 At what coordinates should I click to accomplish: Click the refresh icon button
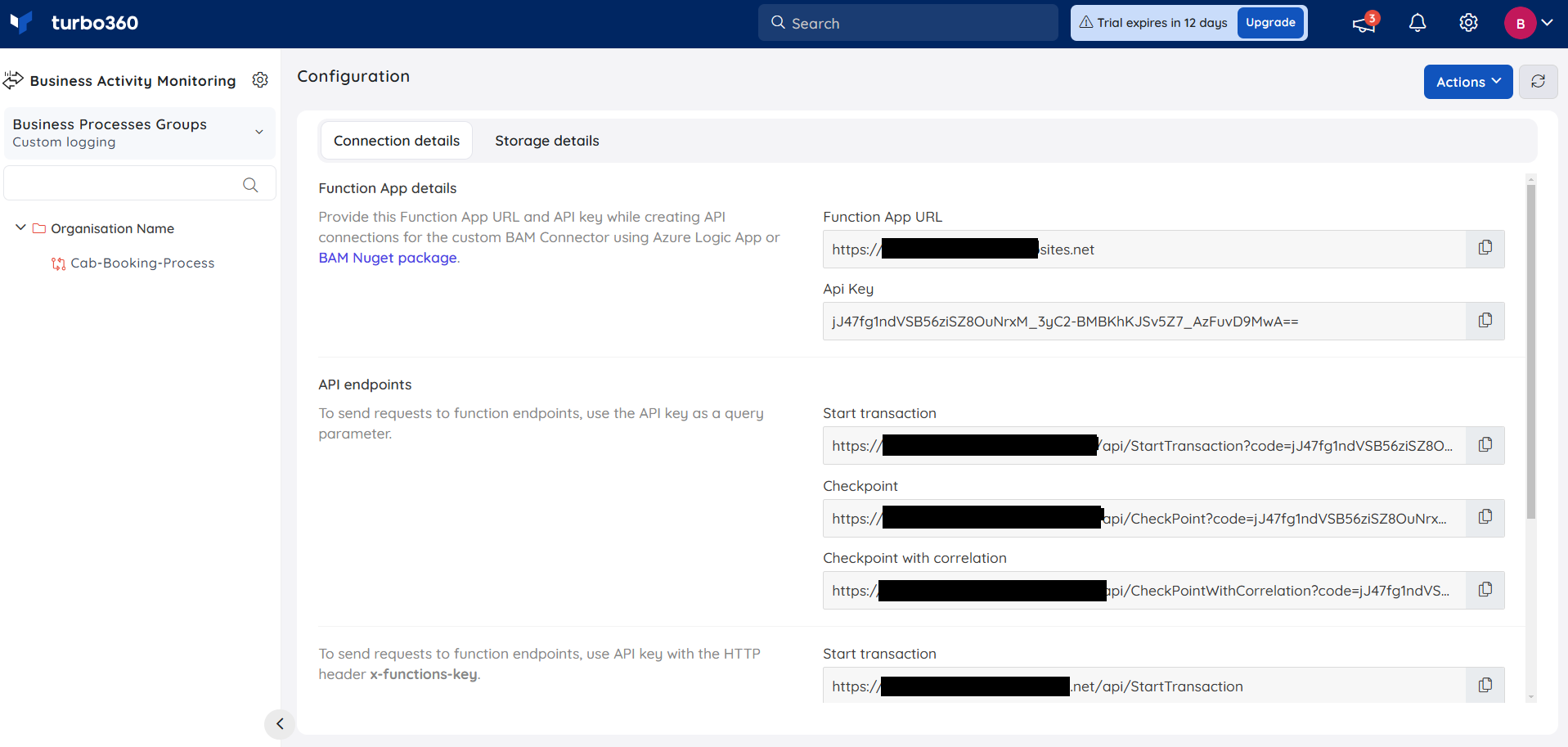[1538, 82]
